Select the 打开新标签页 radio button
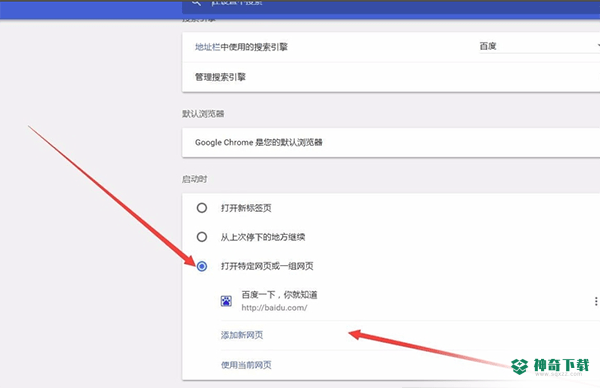 [202, 208]
